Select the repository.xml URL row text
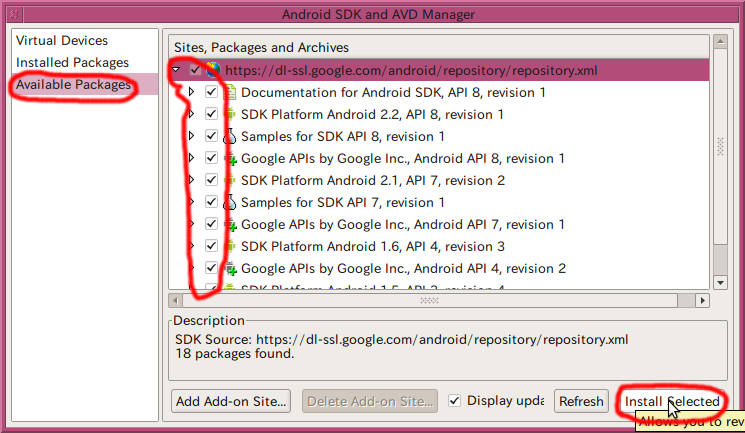Image resolution: width=745 pixels, height=433 pixels. (x=411, y=70)
